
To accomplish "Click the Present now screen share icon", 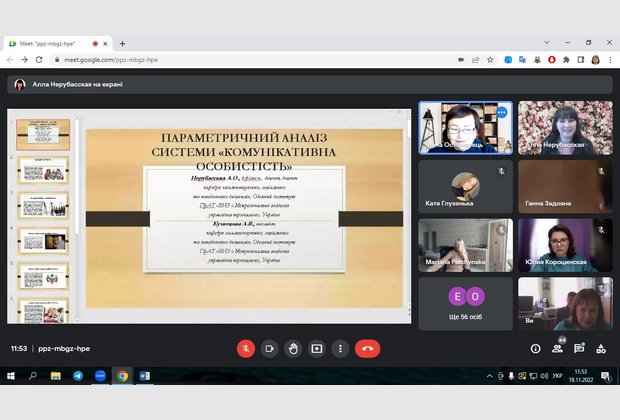I will [x=317, y=348].
